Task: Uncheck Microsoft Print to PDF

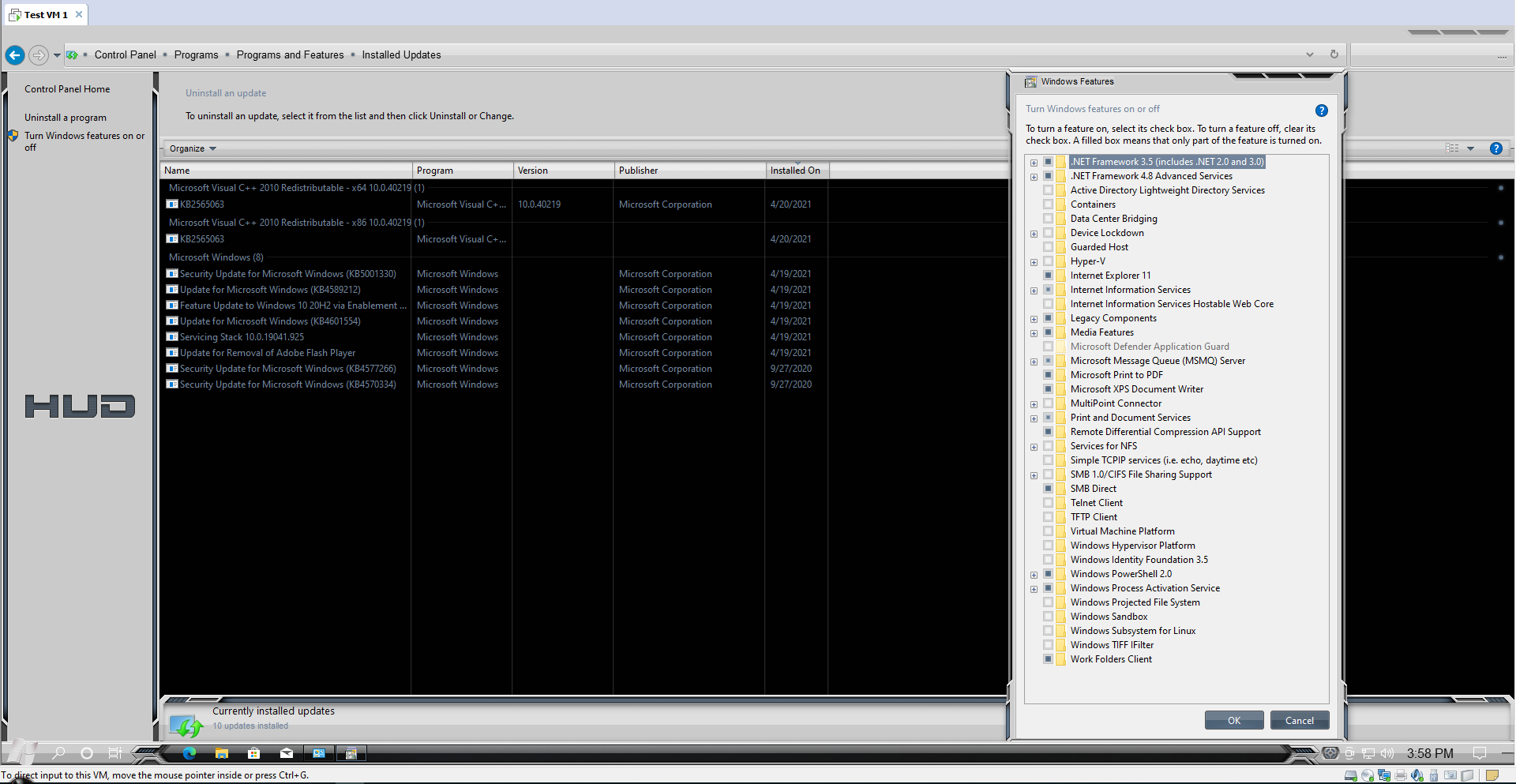Action: coord(1049,375)
